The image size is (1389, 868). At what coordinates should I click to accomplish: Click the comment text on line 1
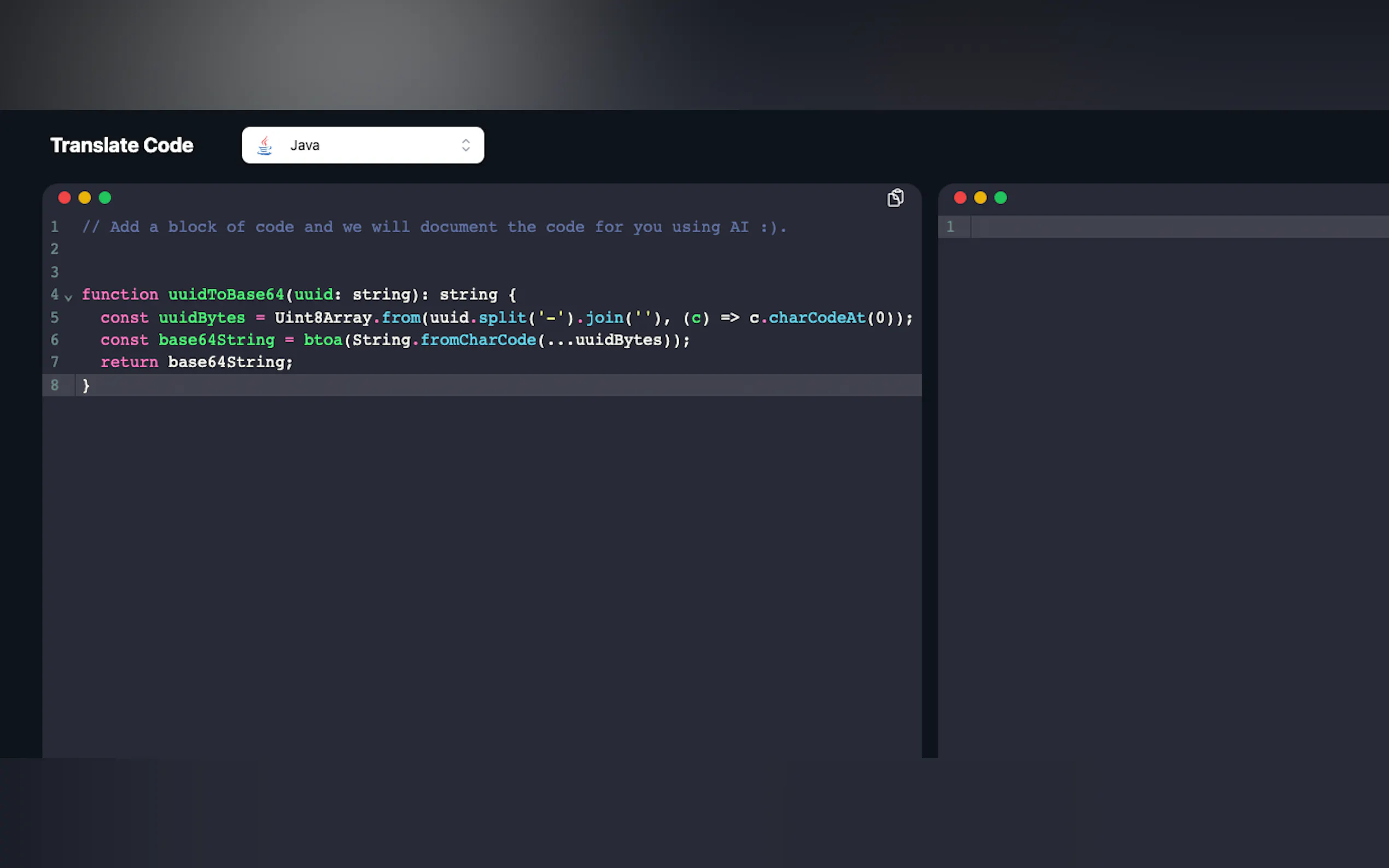tap(434, 227)
